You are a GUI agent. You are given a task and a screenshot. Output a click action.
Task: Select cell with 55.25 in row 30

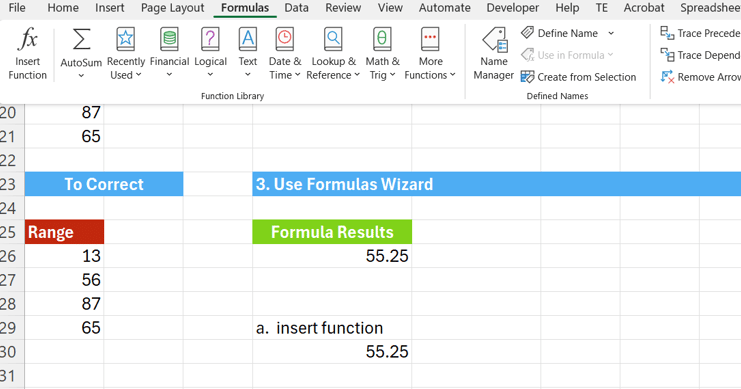coord(332,352)
